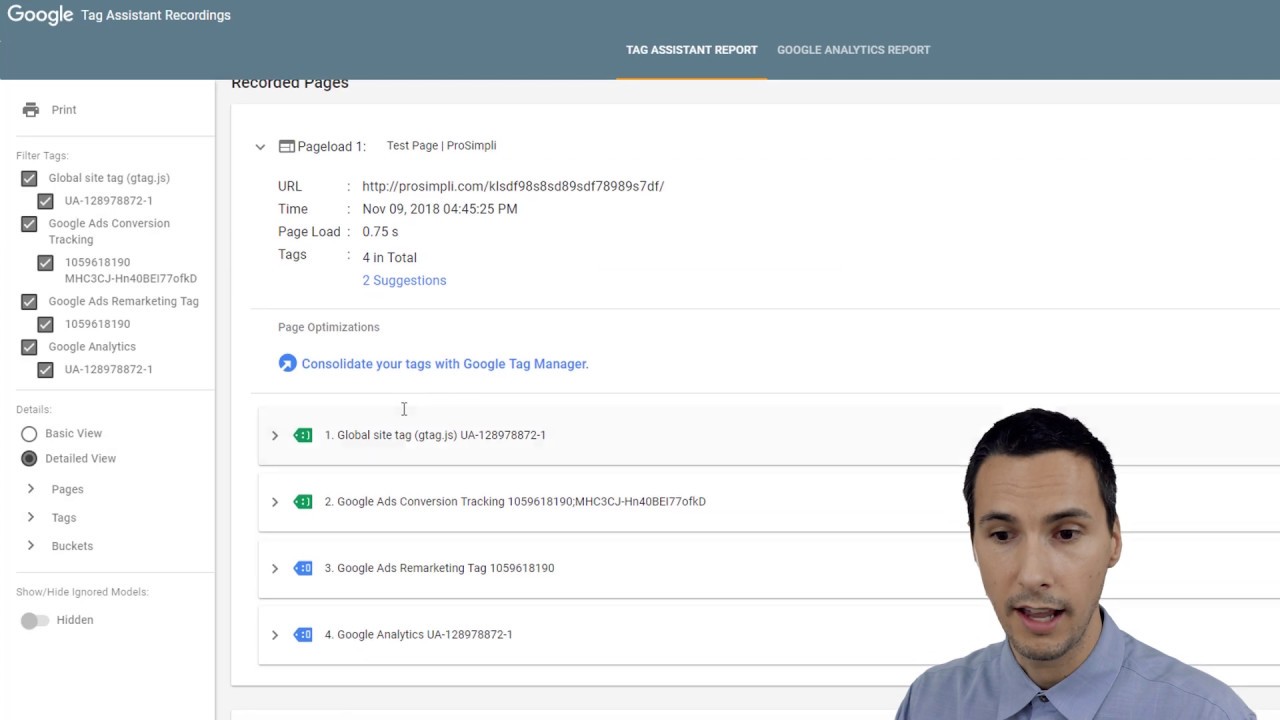The width and height of the screenshot is (1280, 720).
Task: Expand tag 1 Global site tag row
Action: pyautogui.click(x=275, y=435)
